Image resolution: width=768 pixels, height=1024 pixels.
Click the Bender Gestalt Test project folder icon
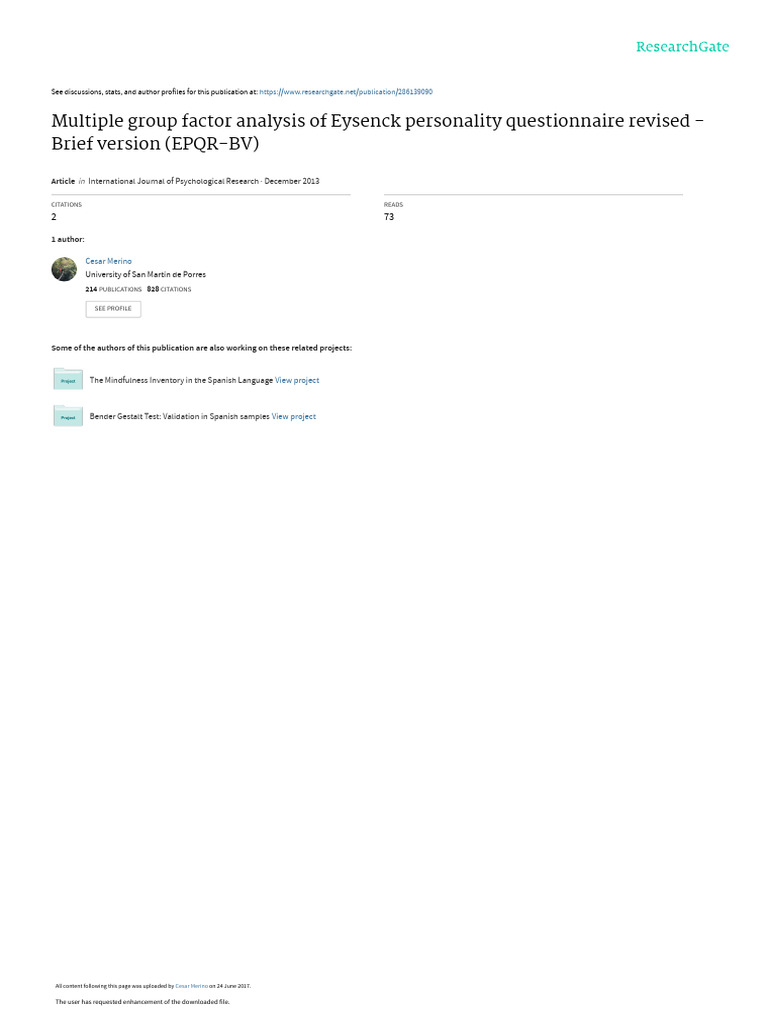coord(68,415)
